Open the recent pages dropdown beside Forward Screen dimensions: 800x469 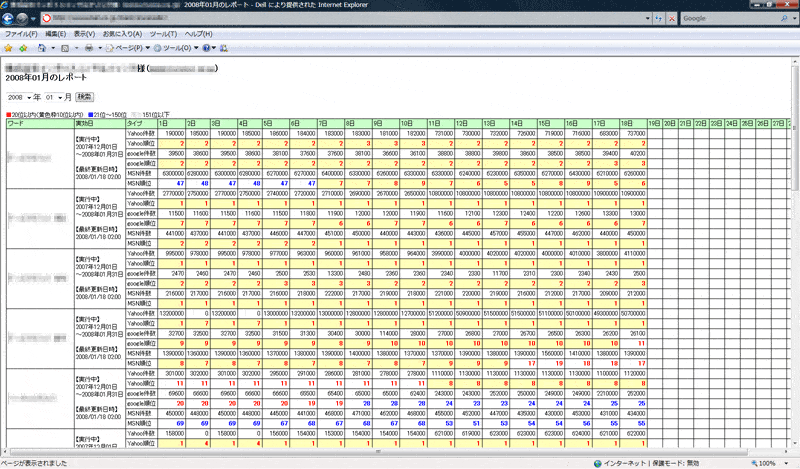(33, 19)
